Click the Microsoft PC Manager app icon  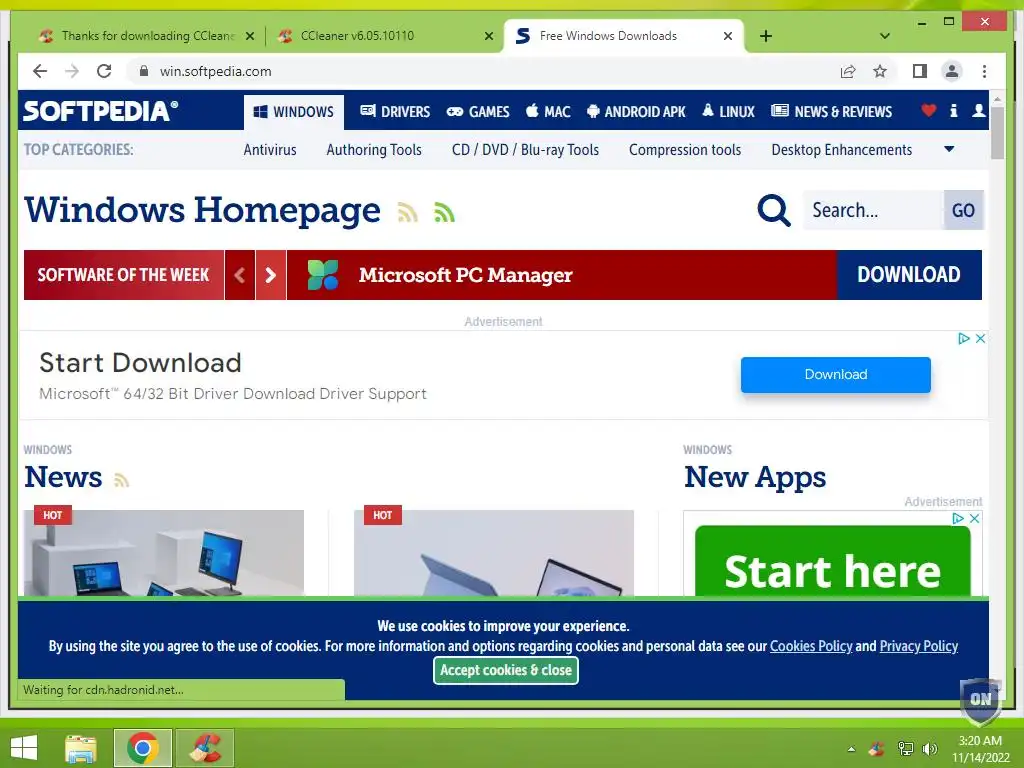pyautogui.click(x=323, y=275)
